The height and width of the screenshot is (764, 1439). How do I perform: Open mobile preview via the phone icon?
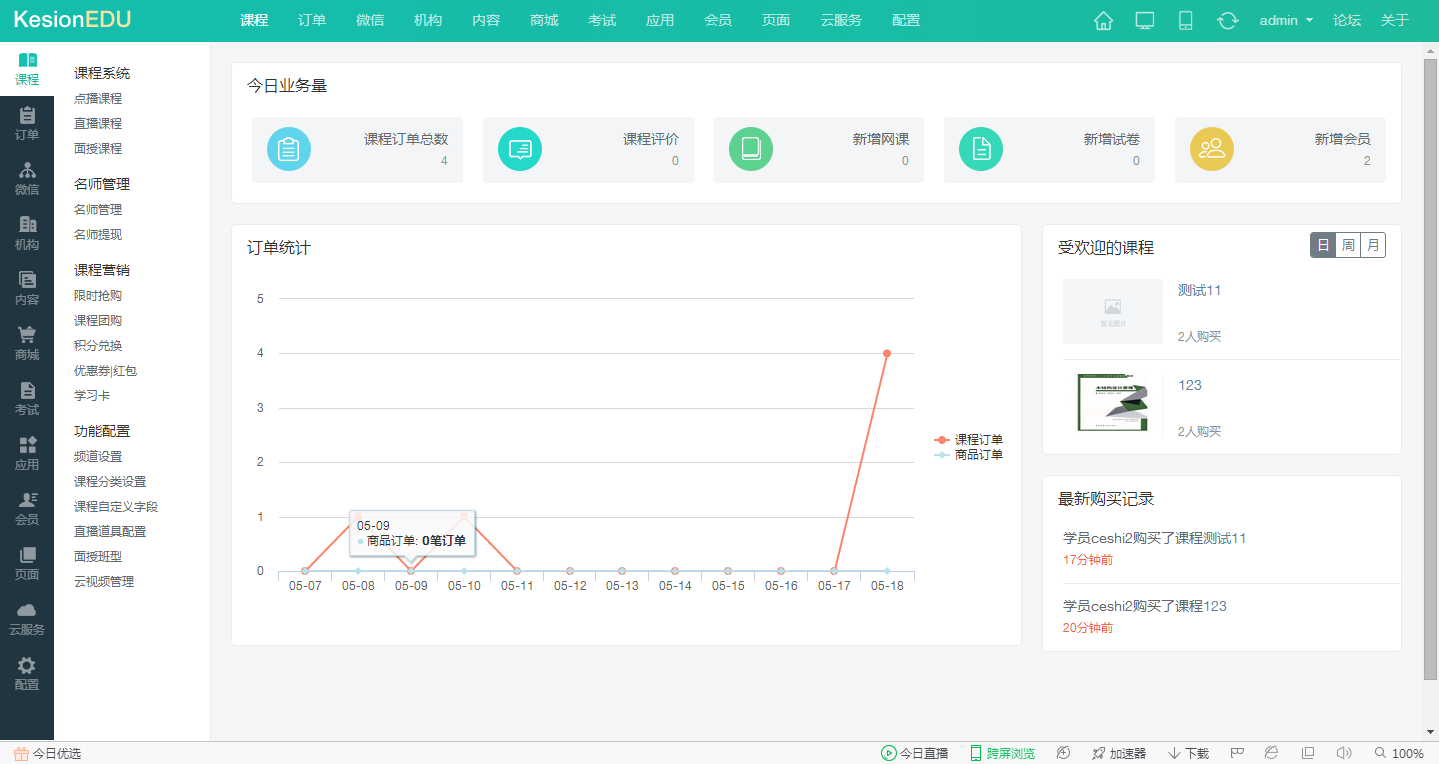[x=1185, y=19]
